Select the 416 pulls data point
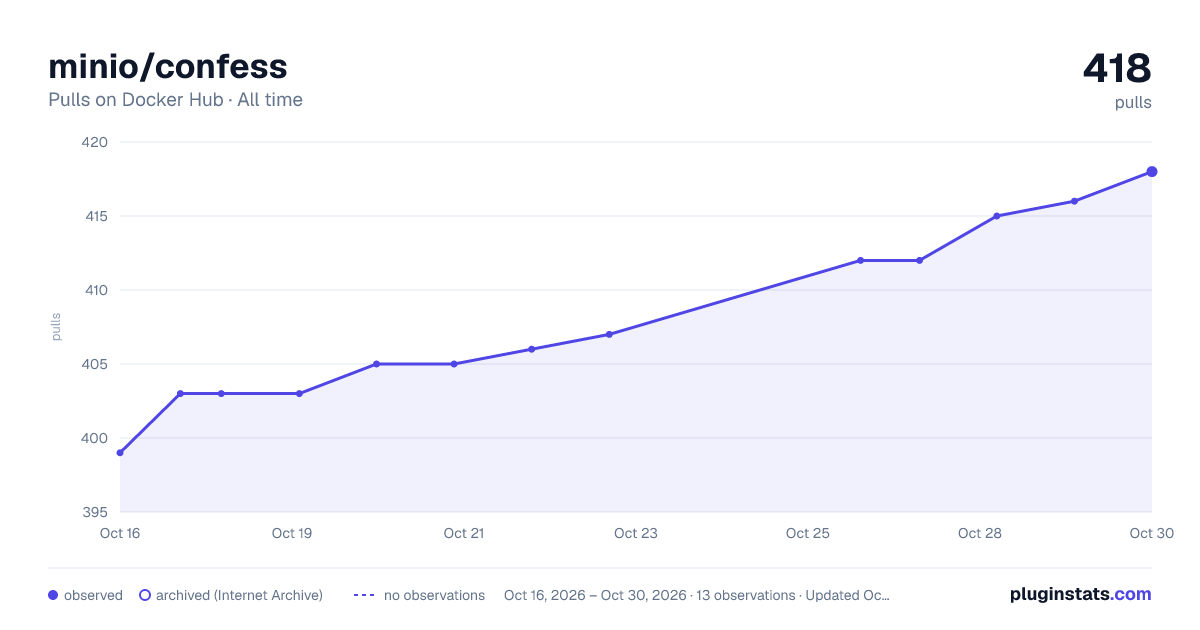The image size is (1200, 630). (1074, 201)
